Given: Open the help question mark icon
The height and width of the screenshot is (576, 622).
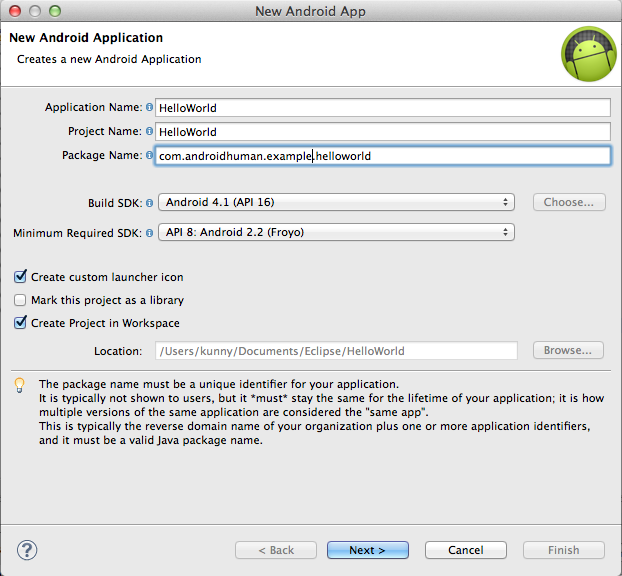Looking at the screenshot, I should [x=27, y=550].
